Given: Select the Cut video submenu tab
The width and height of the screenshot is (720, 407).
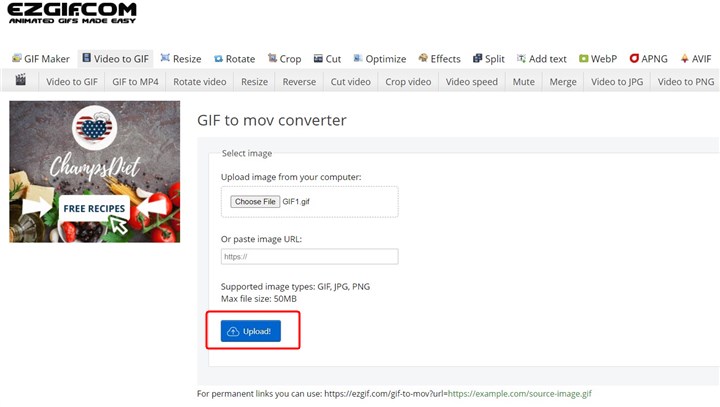Looking at the screenshot, I should pyautogui.click(x=351, y=82).
